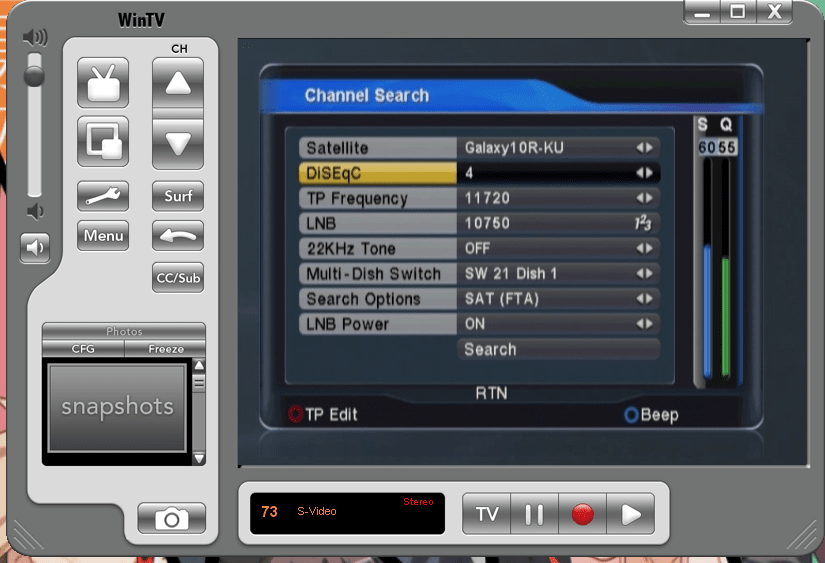Select the Satellite menu row label
The image size is (825, 563).
[378, 148]
